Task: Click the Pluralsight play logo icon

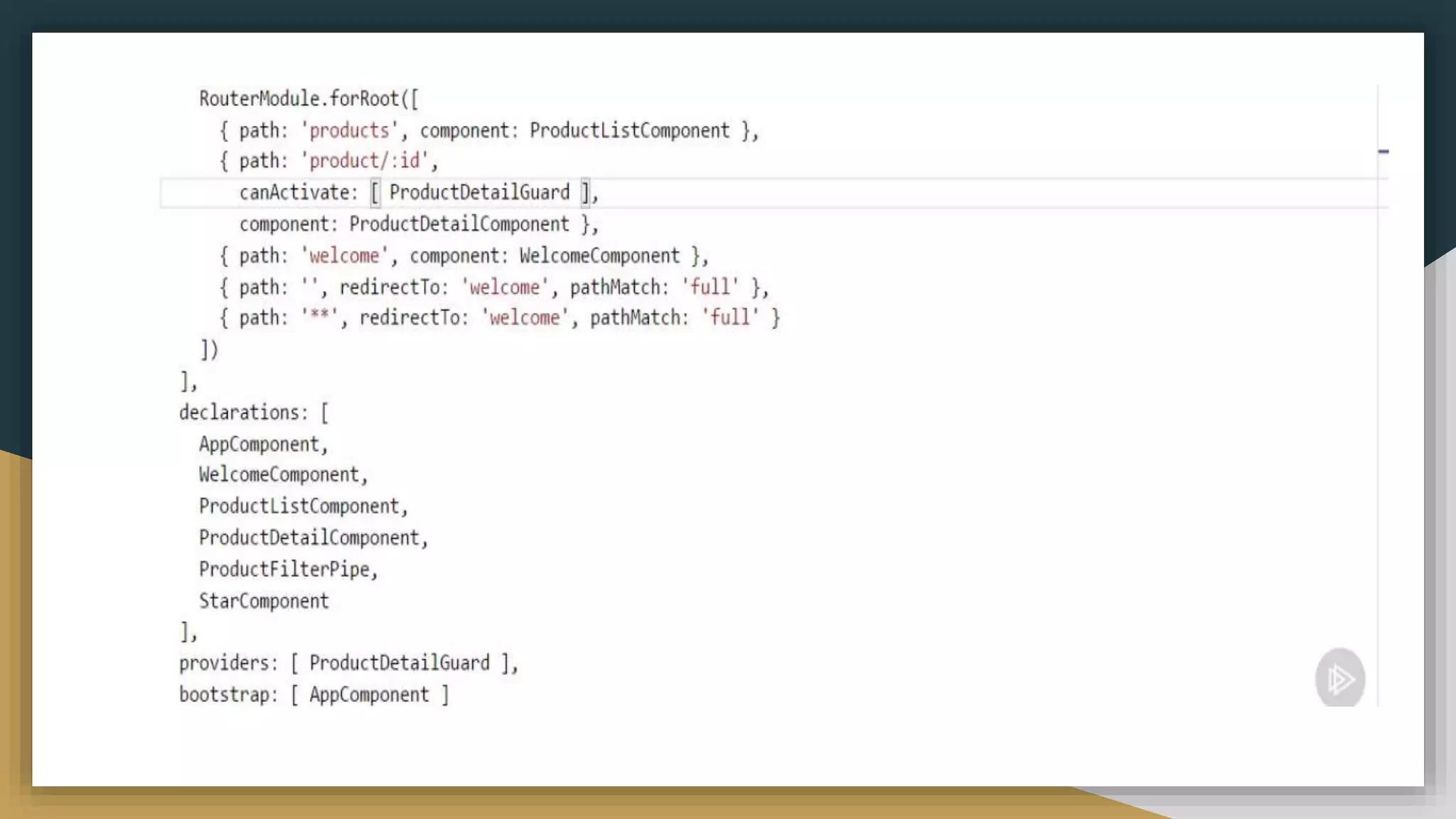Action: pyautogui.click(x=1340, y=679)
